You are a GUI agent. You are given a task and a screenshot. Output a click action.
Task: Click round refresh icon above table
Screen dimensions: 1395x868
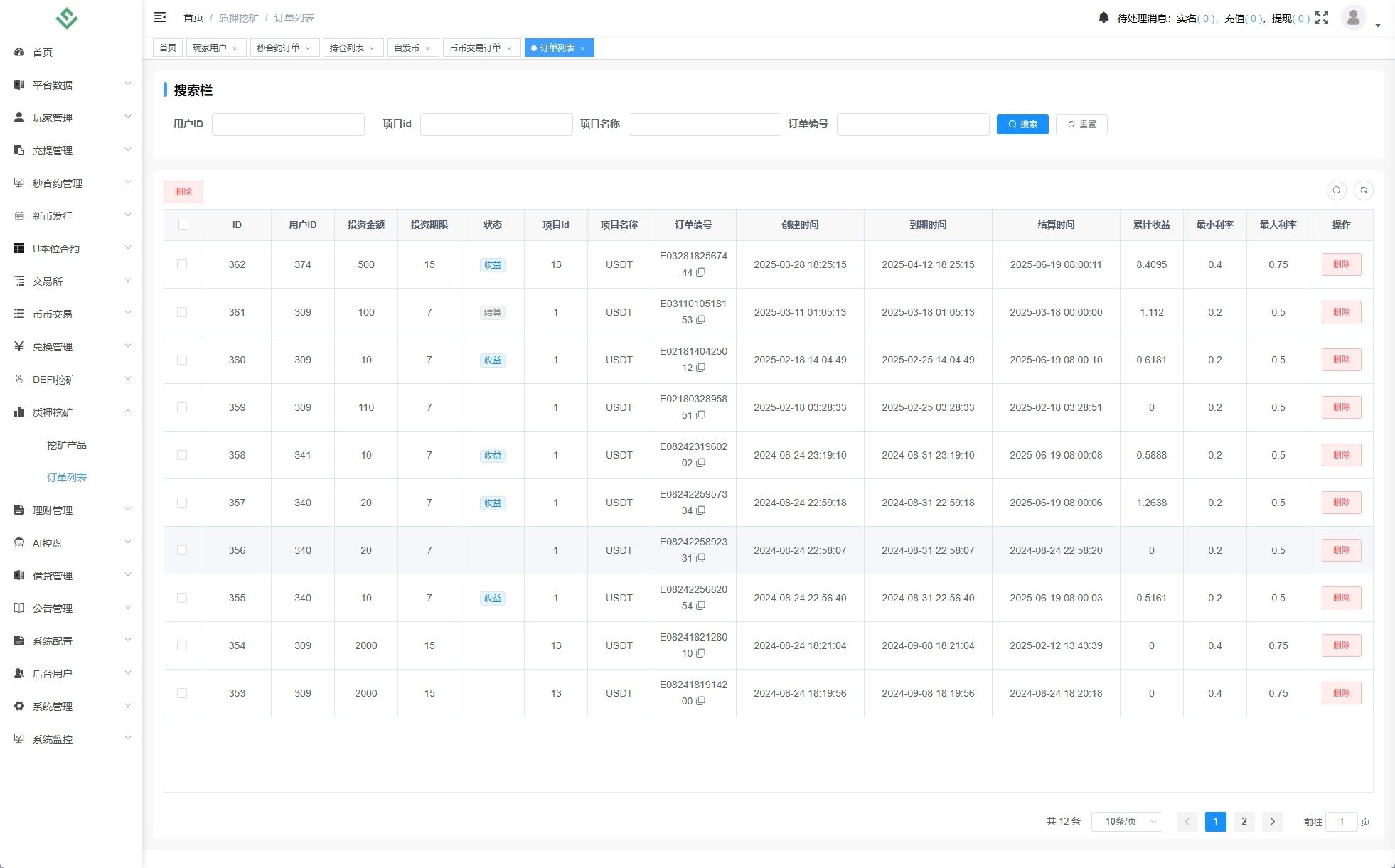1363,191
